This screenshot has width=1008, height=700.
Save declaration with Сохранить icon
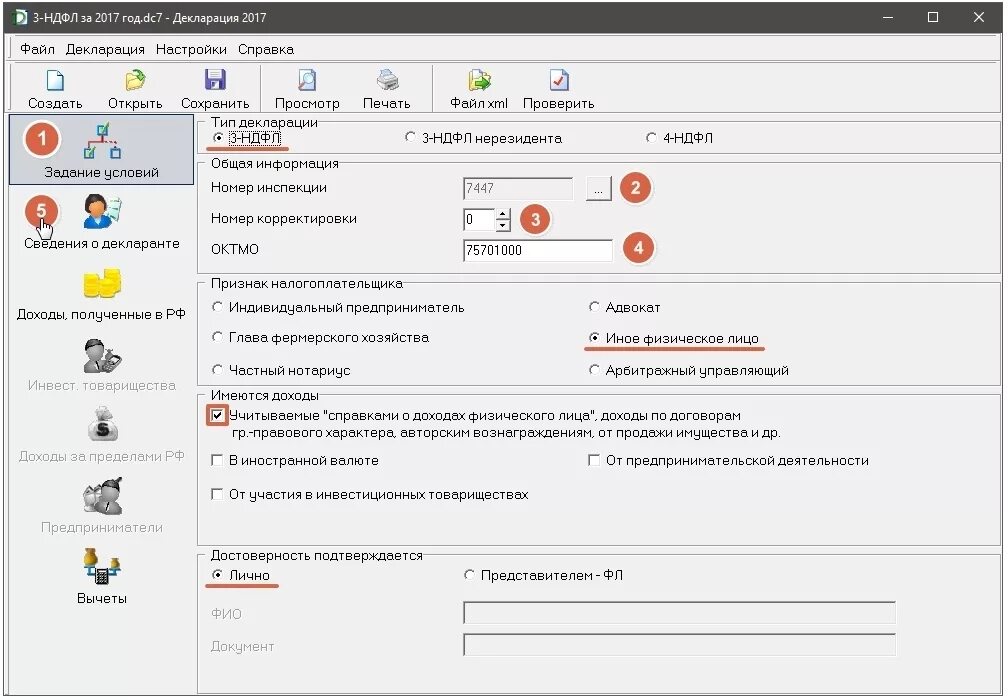point(215,80)
